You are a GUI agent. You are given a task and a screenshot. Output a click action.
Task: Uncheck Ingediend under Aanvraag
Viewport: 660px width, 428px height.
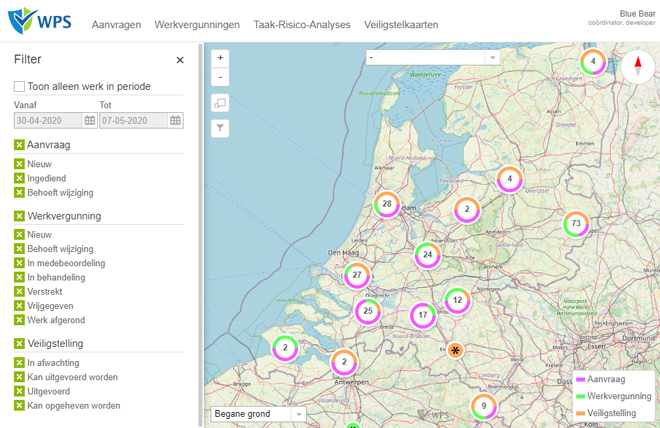(x=19, y=178)
